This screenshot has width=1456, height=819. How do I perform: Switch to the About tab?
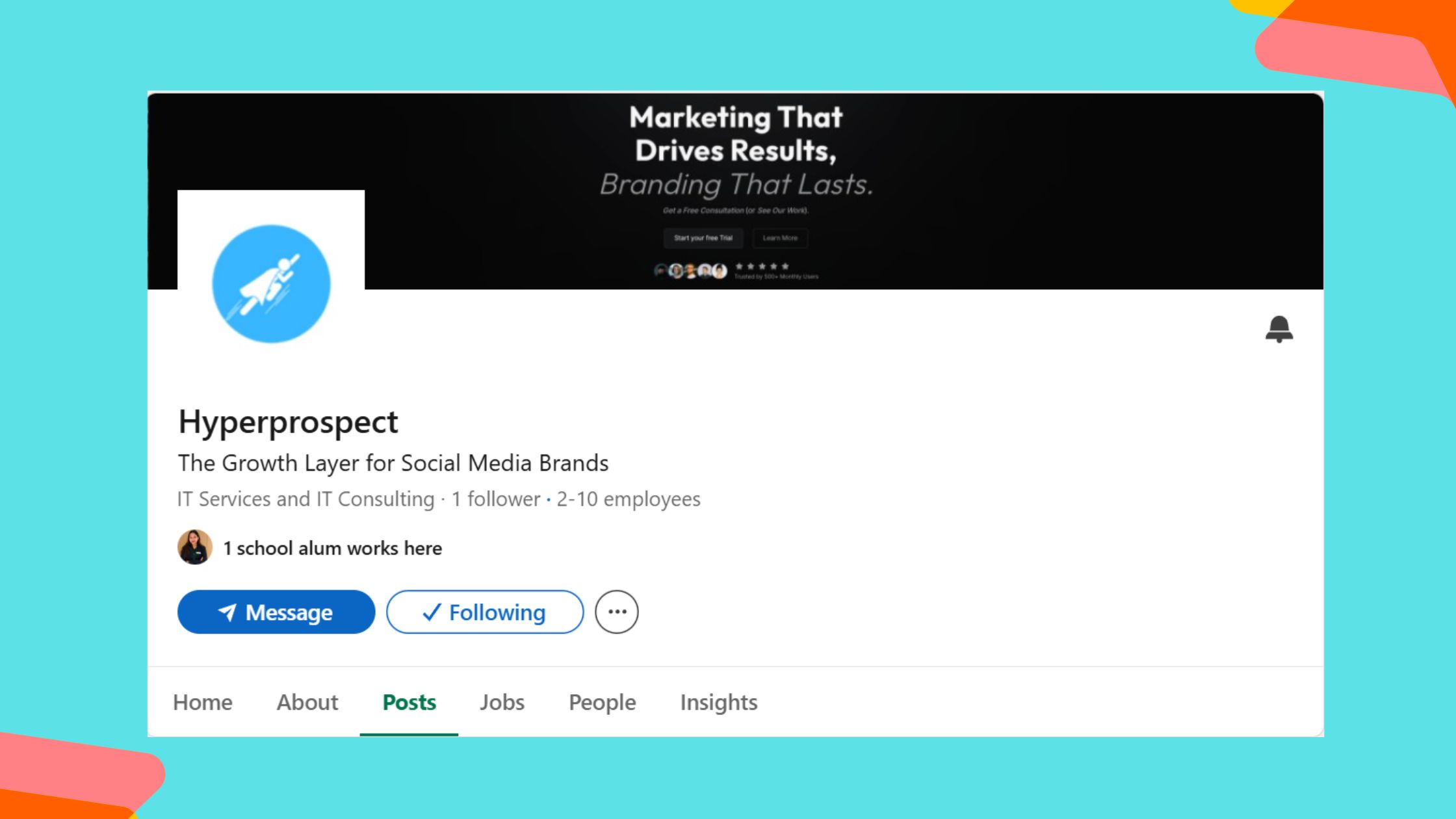tap(307, 703)
